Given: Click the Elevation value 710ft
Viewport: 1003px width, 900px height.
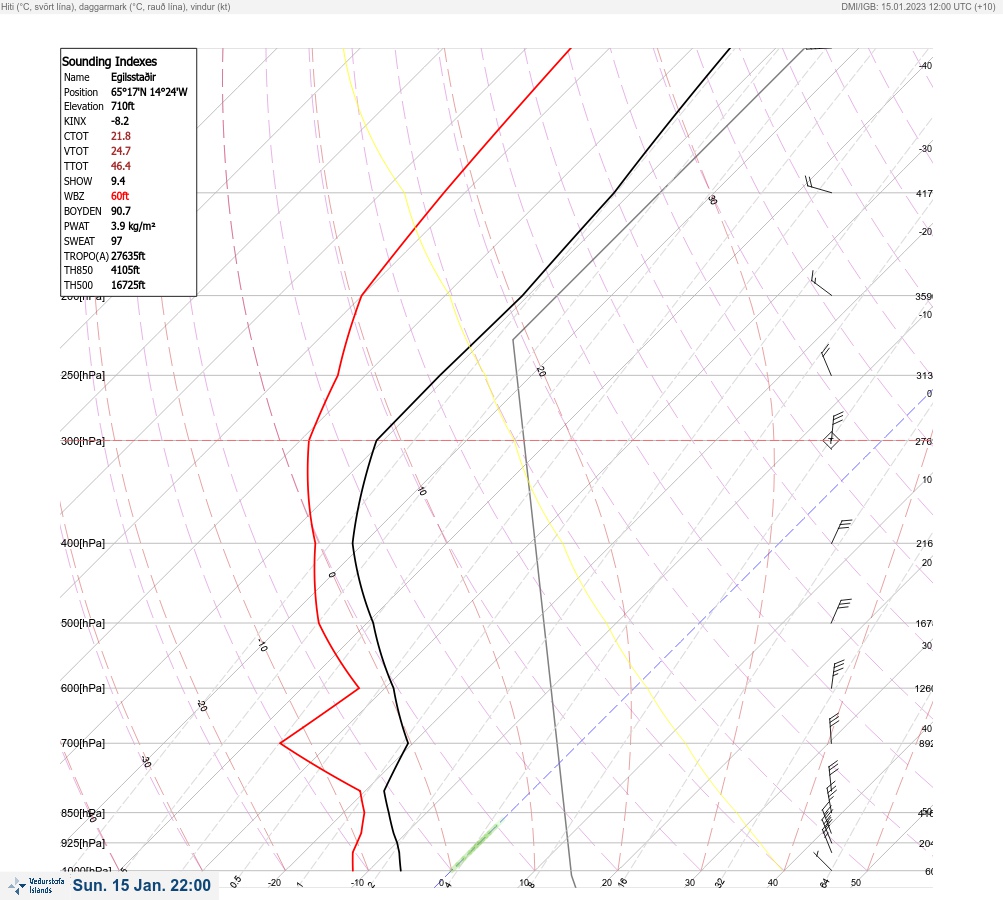Looking at the screenshot, I should [122, 106].
